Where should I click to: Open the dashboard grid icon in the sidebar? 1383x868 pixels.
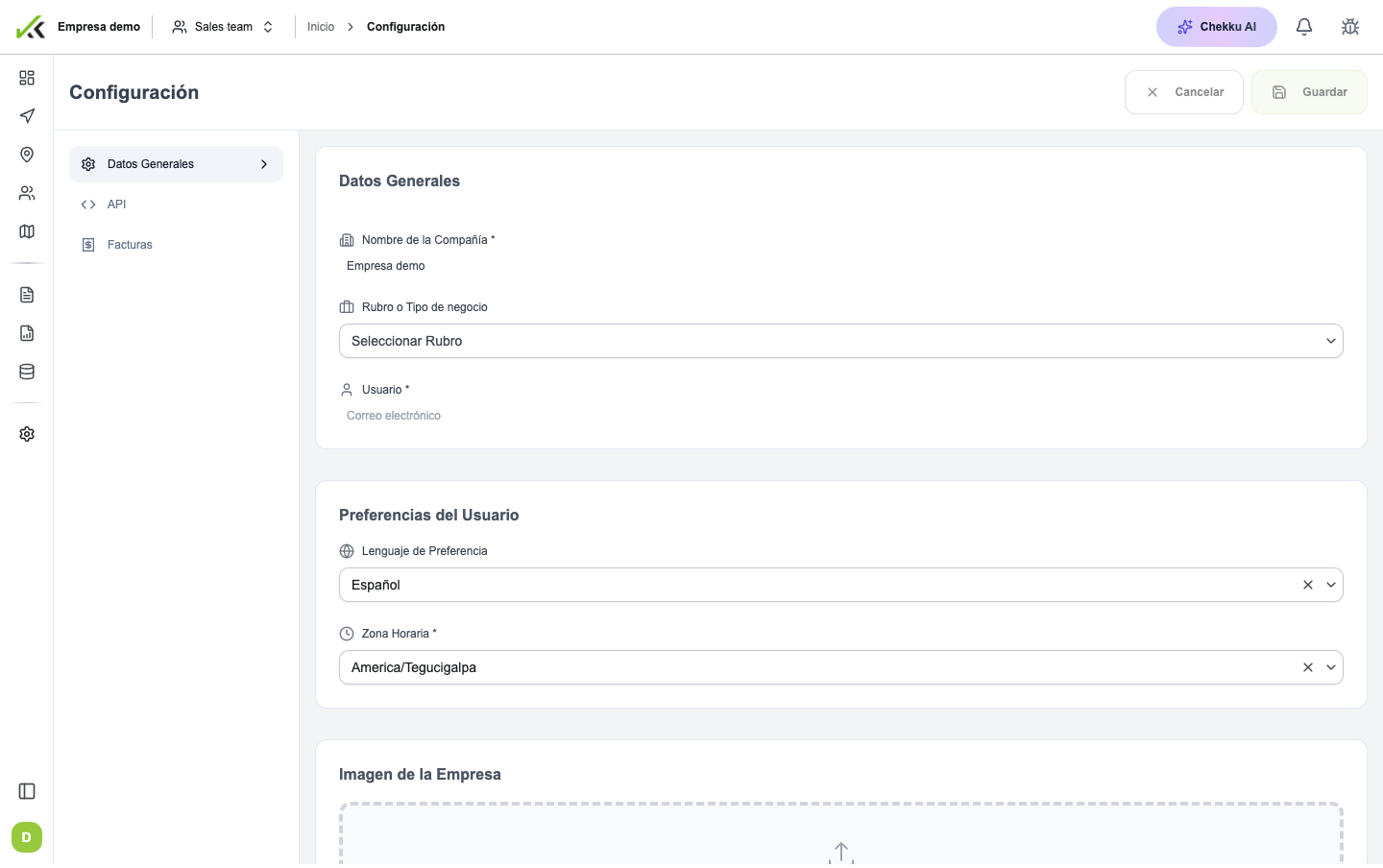click(27, 78)
